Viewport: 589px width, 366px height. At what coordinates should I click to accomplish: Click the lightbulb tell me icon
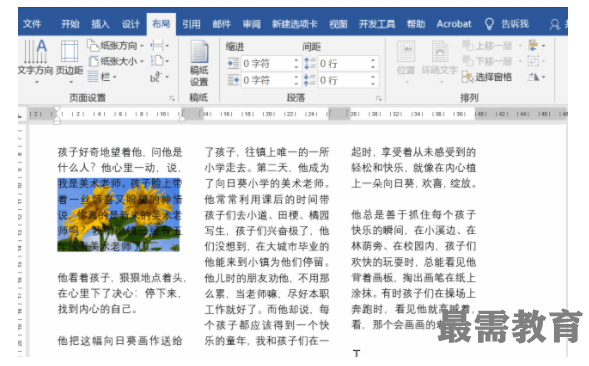489,24
